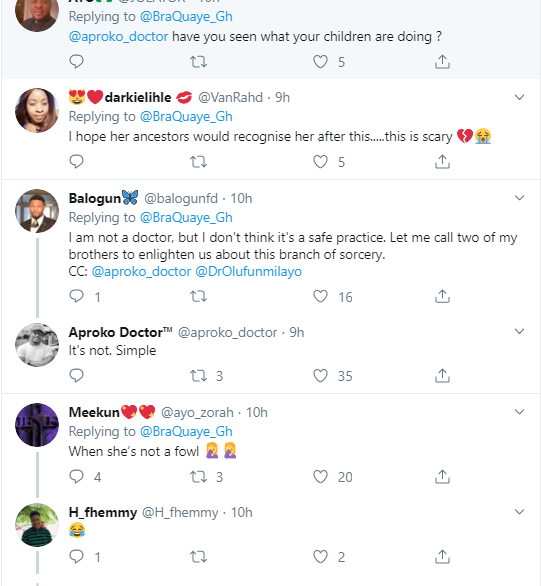Open more options on Aproko Doctor's tweet

pyautogui.click(x=519, y=331)
